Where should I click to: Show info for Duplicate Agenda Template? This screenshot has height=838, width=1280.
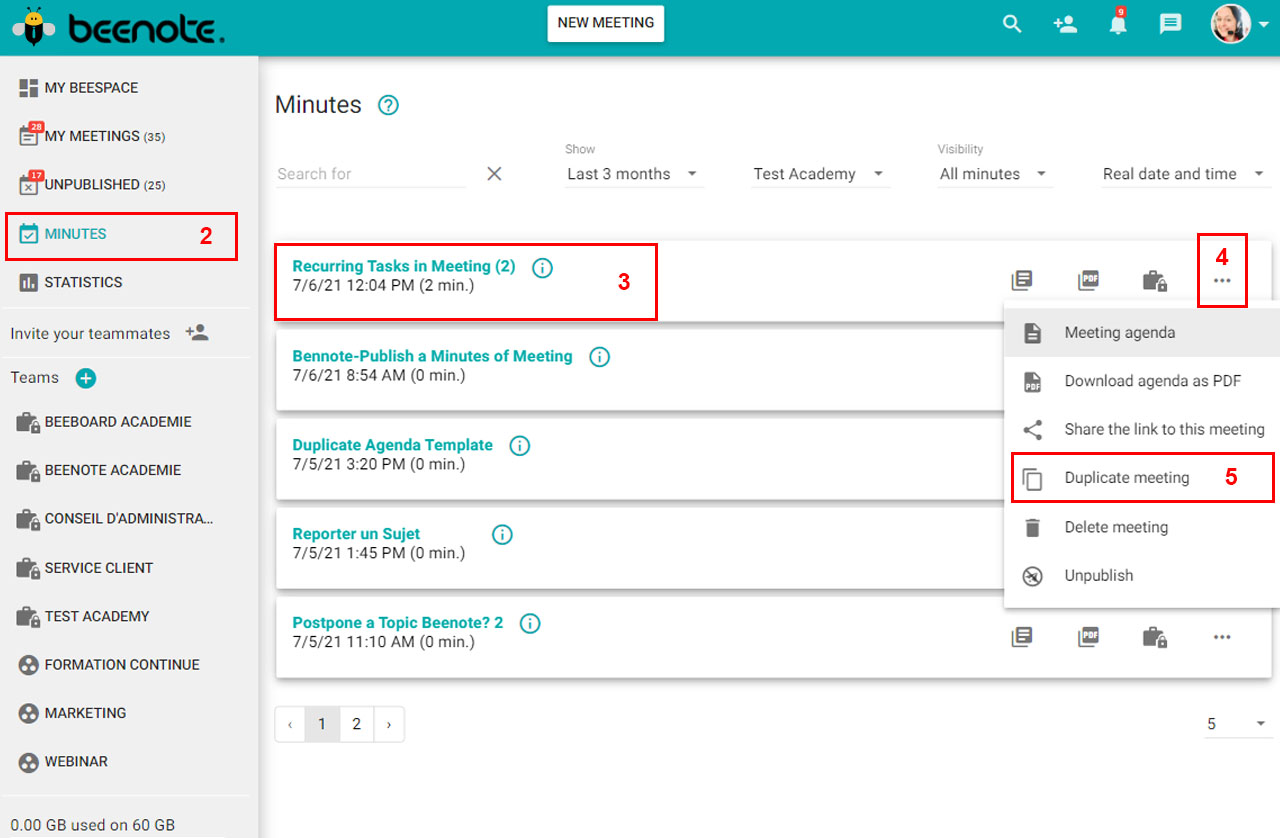520,446
